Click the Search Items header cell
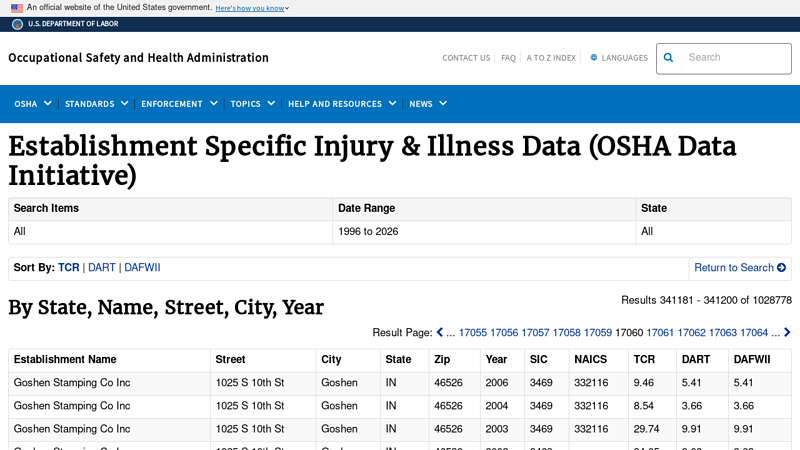The height and width of the screenshot is (450, 800). pos(170,209)
